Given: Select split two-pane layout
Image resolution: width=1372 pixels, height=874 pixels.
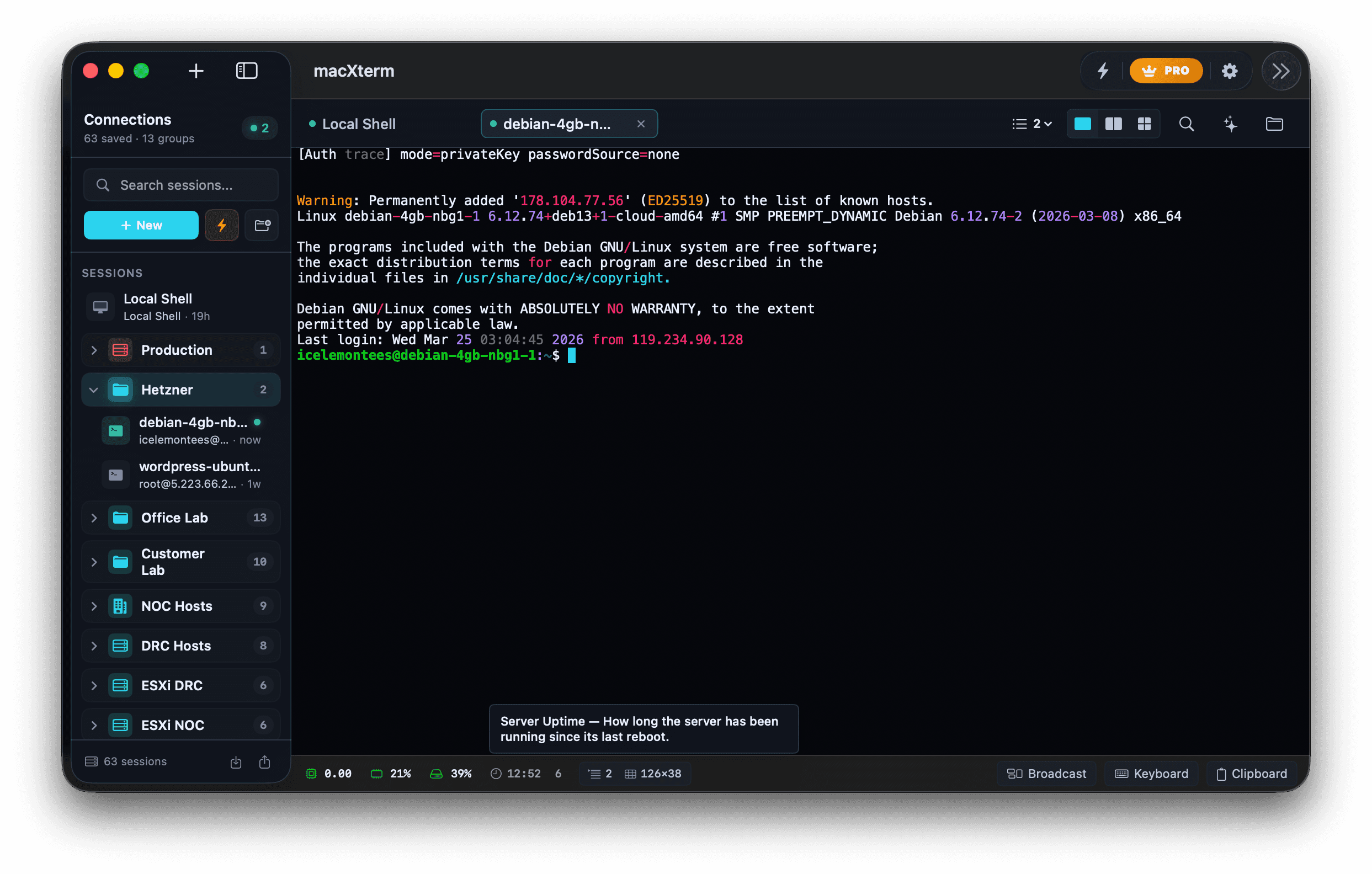Looking at the screenshot, I should tap(1113, 124).
